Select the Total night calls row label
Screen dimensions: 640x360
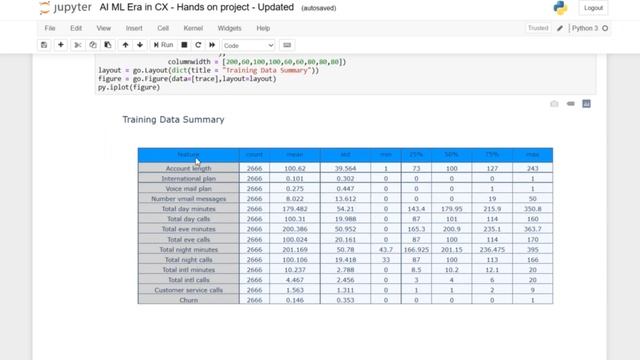[x=189, y=260]
